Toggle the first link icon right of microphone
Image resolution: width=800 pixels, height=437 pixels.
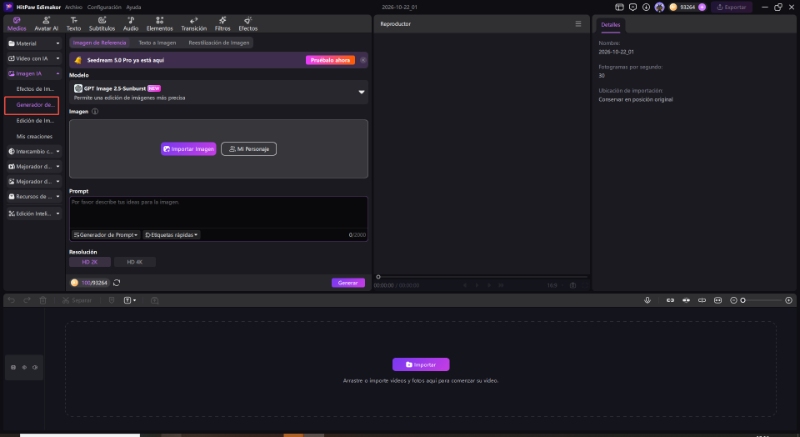(670, 300)
